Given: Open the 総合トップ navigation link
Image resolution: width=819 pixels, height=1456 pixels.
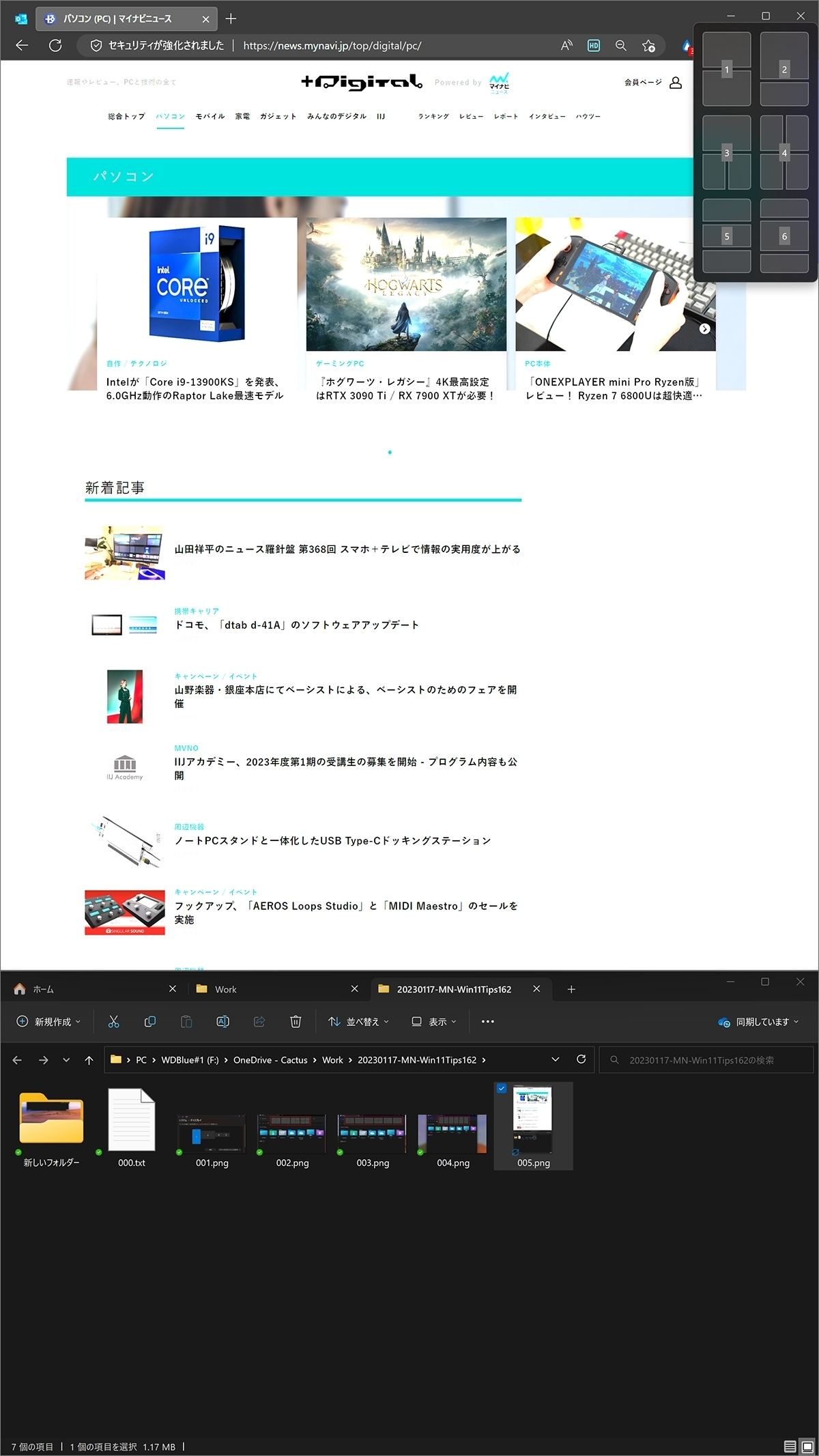Looking at the screenshot, I should click(x=126, y=117).
